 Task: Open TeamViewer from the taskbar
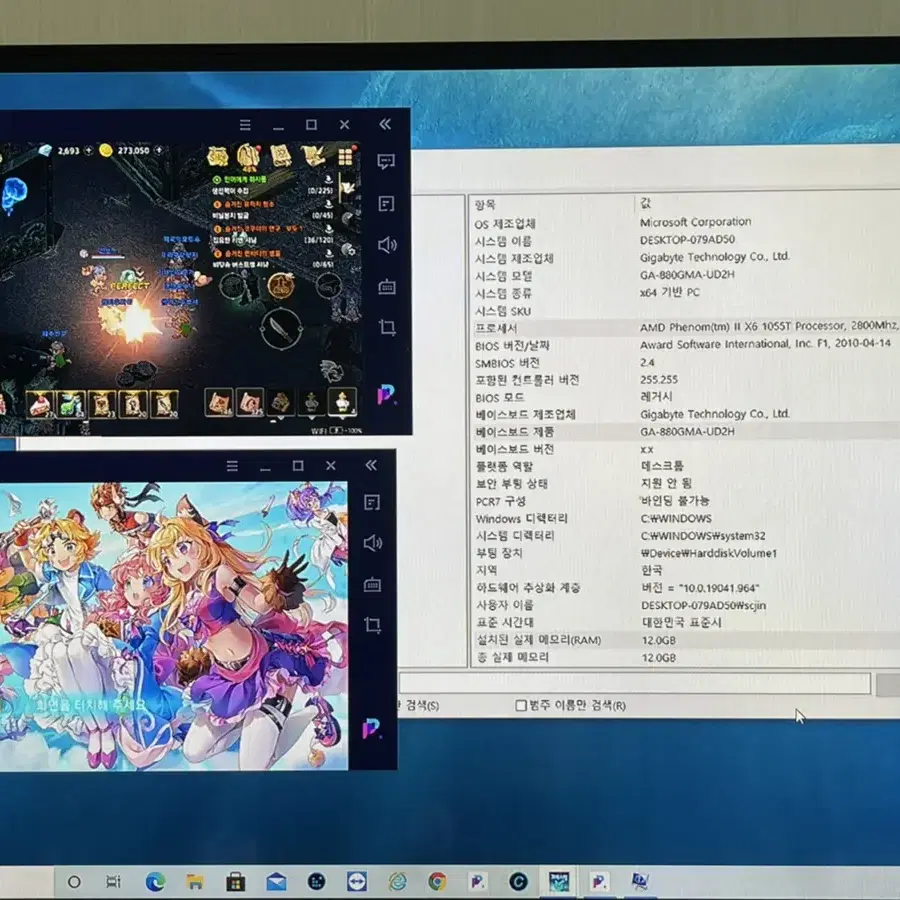tap(356, 881)
